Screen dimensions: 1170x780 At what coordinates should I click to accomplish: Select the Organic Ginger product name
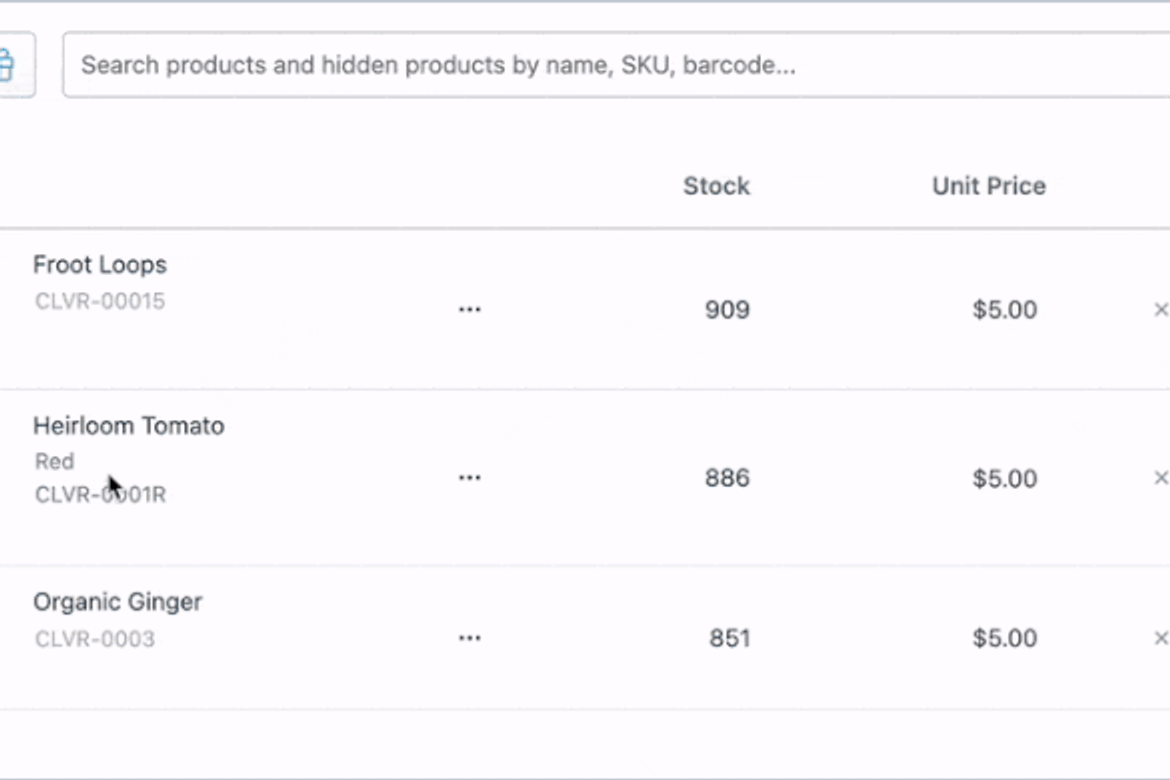click(x=117, y=601)
